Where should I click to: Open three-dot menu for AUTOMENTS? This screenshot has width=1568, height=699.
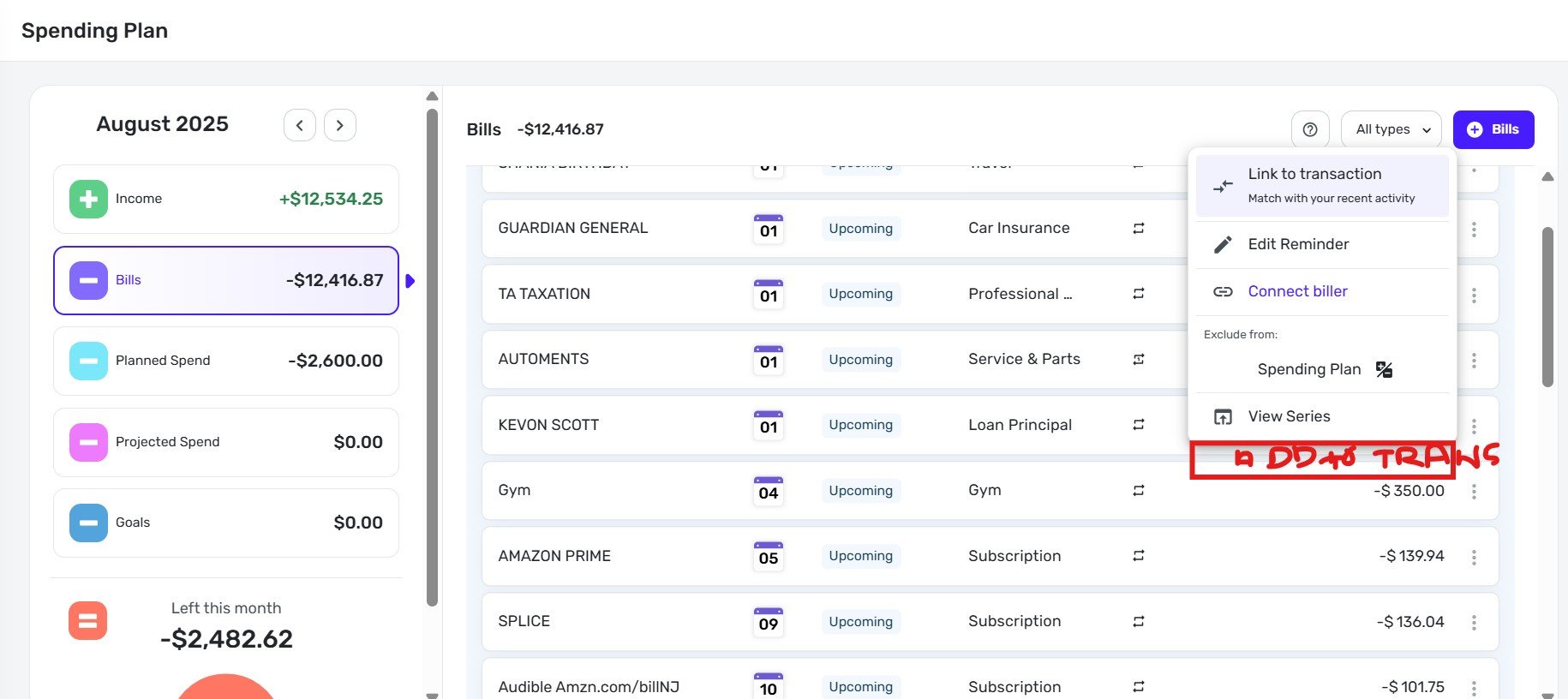click(x=1474, y=361)
